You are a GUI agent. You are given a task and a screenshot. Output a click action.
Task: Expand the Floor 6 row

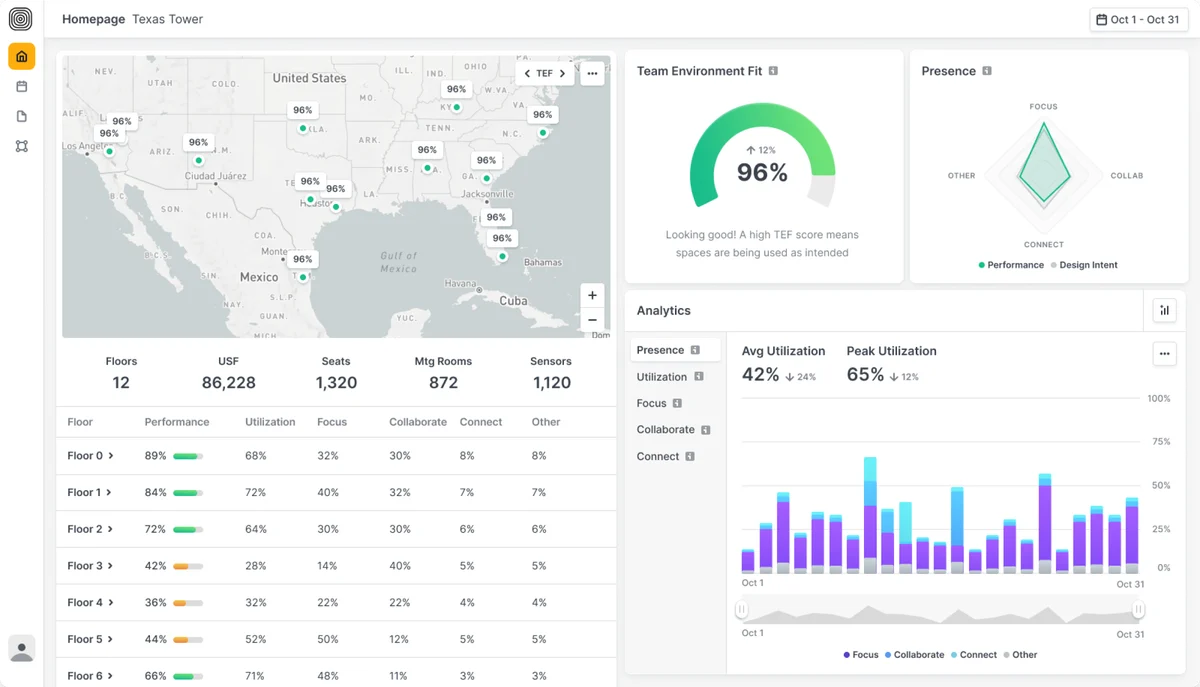pos(111,676)
